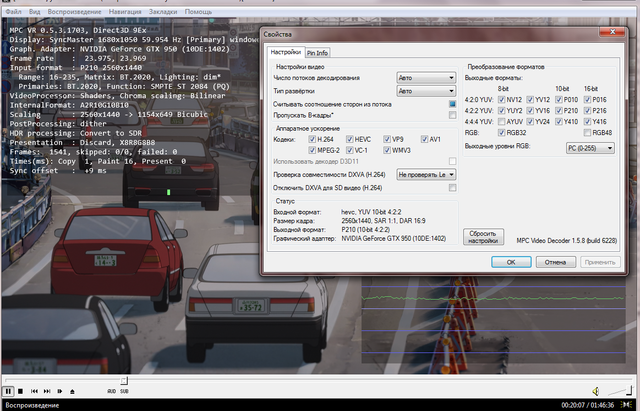This screenshot has width=640, height=411.
Task: Expand the Число потоков декодирования dropdown
Action: coord(426,78)
